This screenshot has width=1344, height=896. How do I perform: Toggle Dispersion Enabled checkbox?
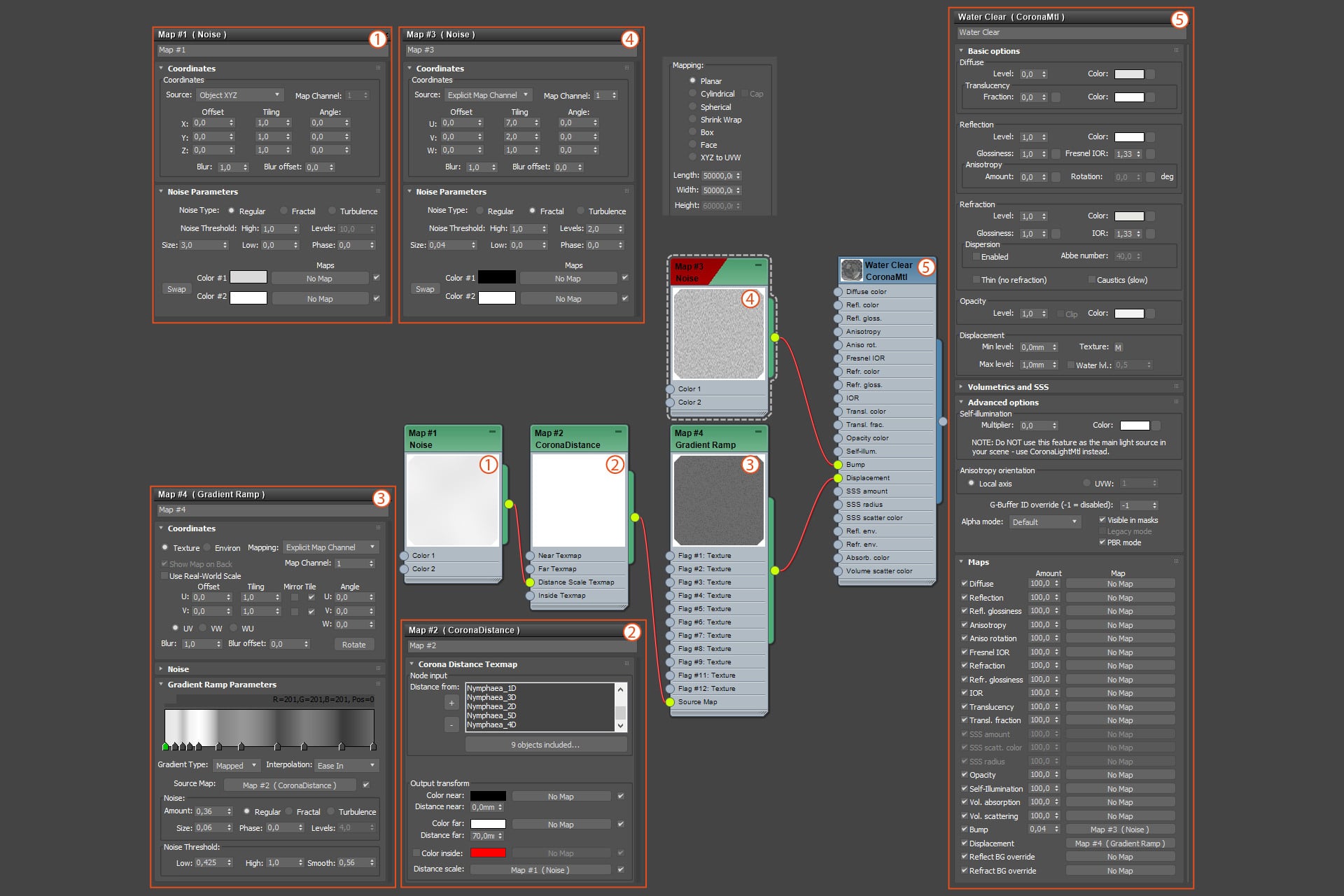coord(976,257)
